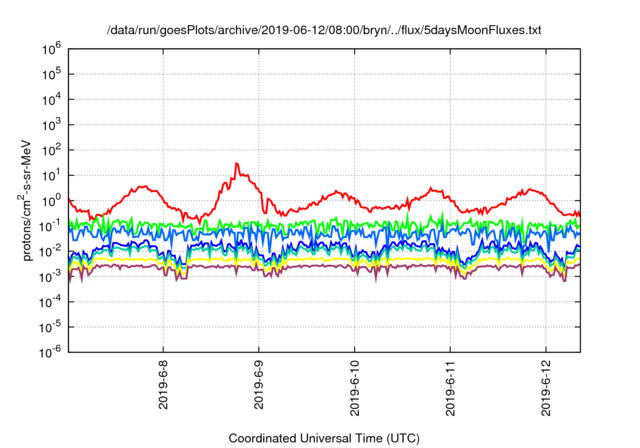This screenshot has width=640, height=448.
Task: Click the 10^6 y-axis label
Action: tap(52, 50)
